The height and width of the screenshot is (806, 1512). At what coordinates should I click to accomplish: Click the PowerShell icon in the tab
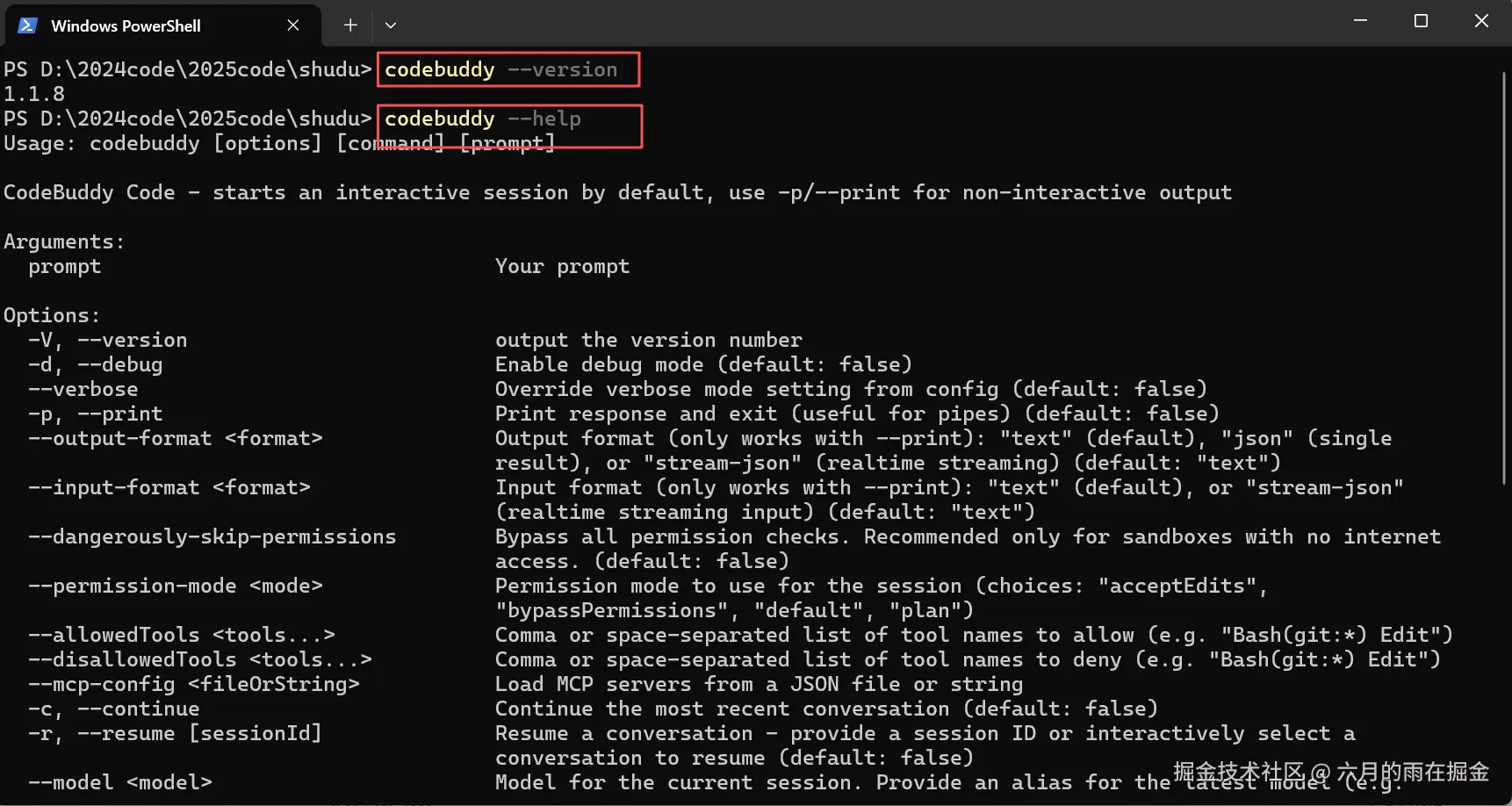click(x=27, y=25)
